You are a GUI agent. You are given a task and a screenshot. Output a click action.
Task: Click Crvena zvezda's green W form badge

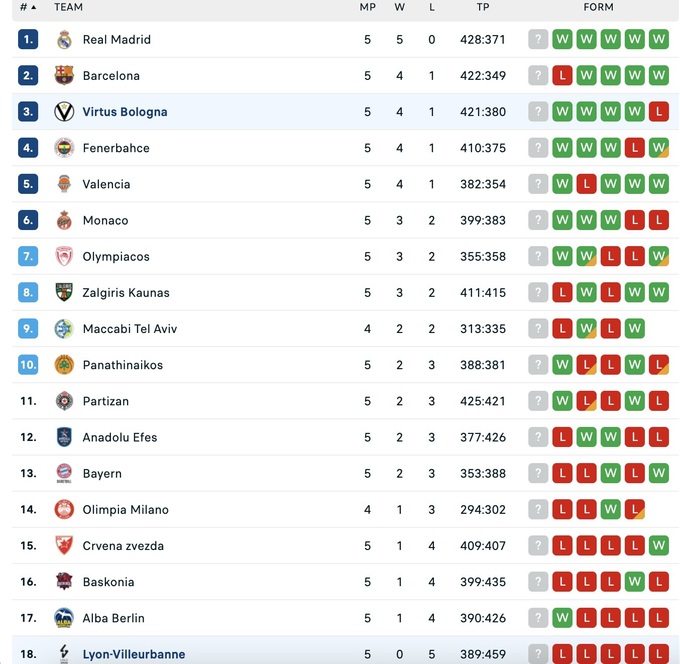coord(658,546)
